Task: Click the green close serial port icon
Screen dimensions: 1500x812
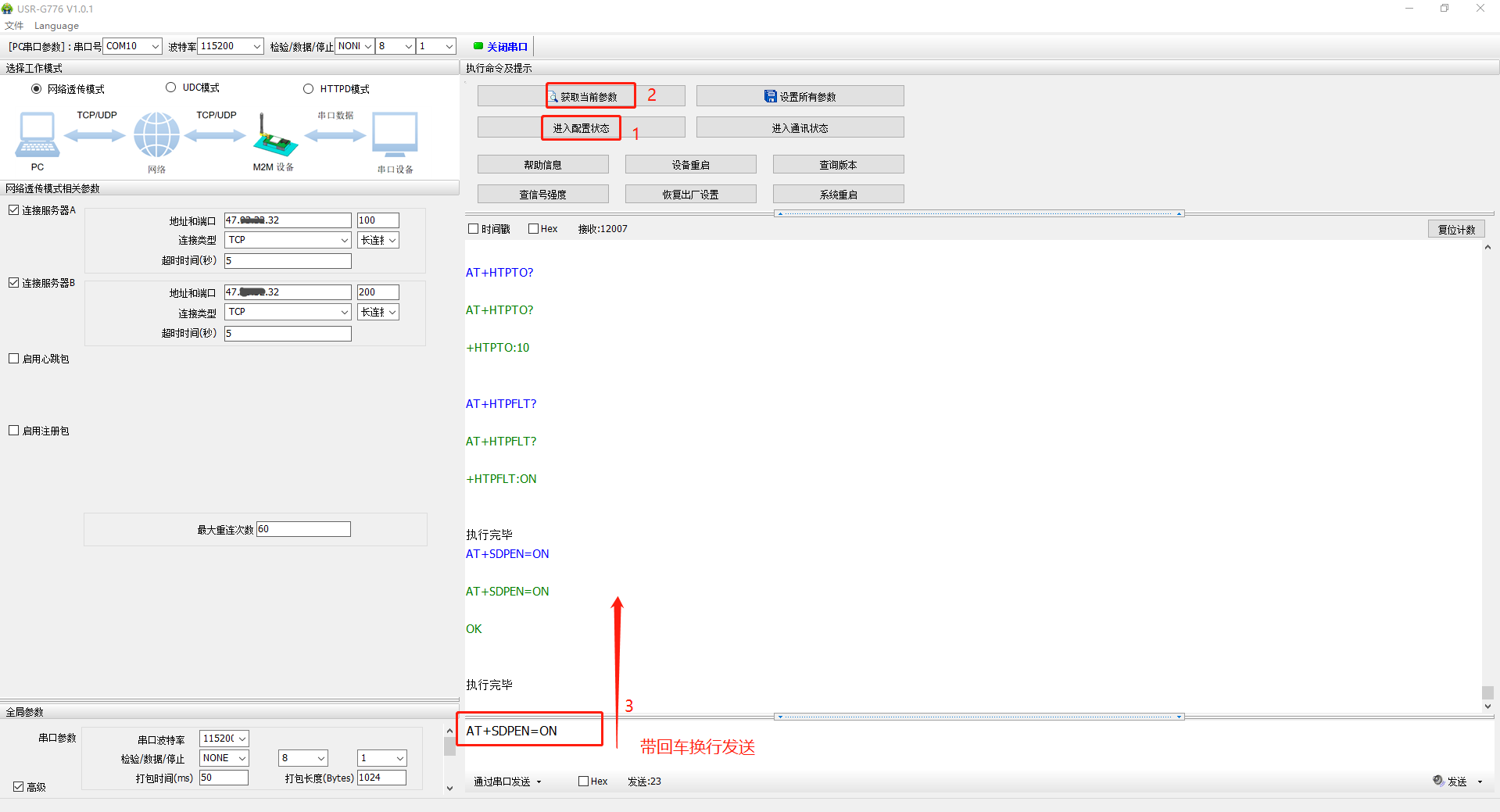Action: 478,46
